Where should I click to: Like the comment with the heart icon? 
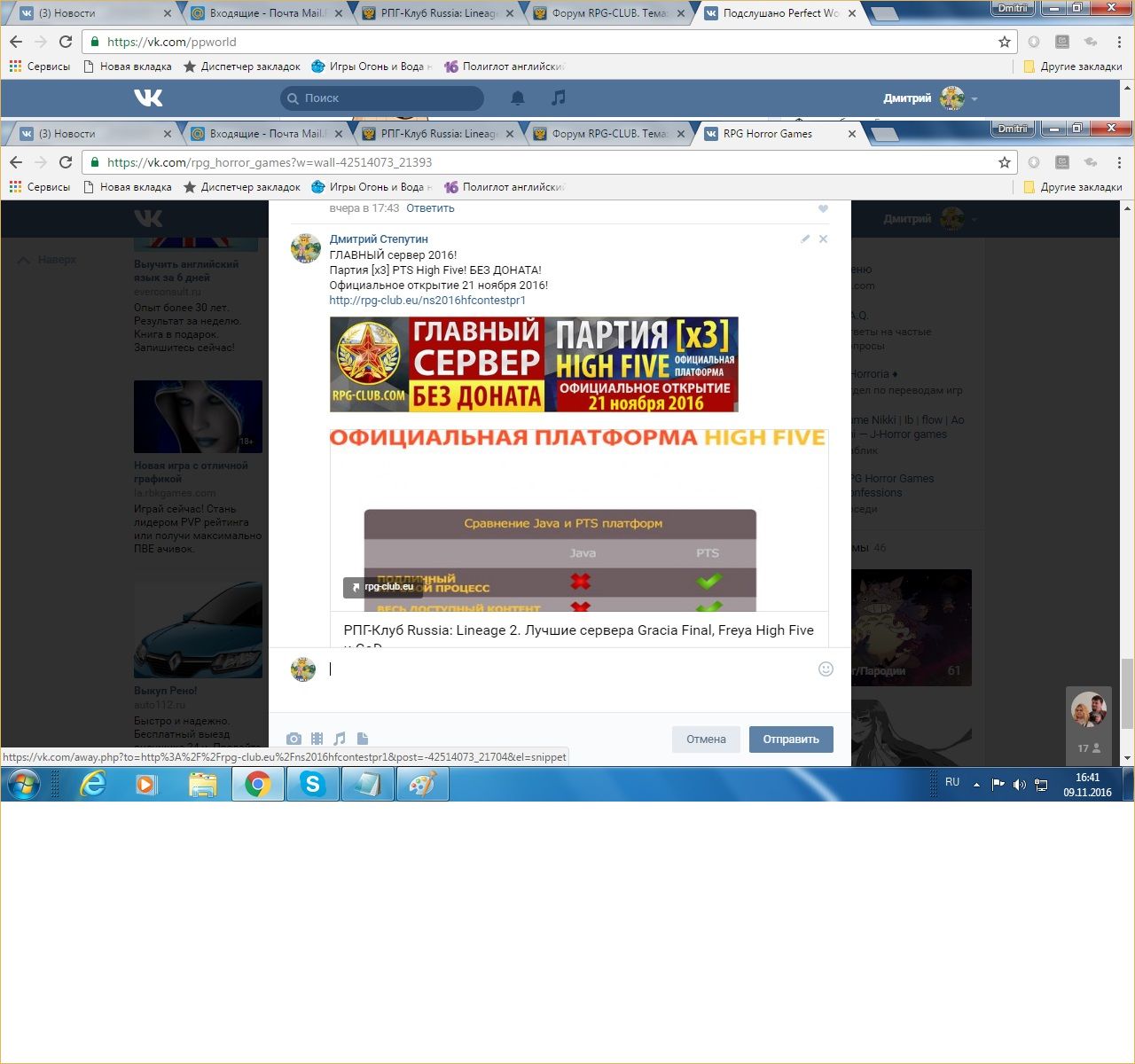coord(823,209)
